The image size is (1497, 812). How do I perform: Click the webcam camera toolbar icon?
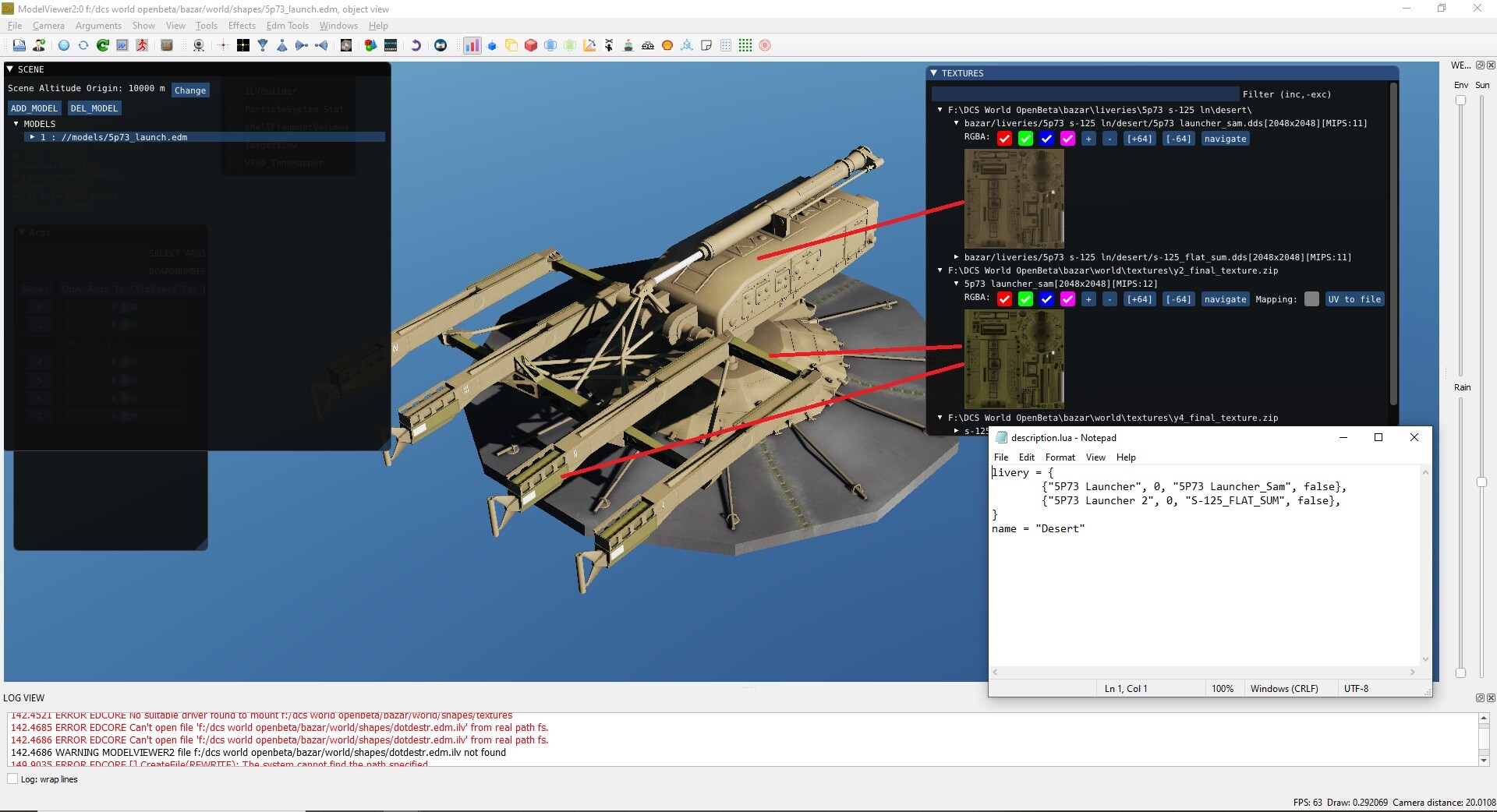point(199,45)
